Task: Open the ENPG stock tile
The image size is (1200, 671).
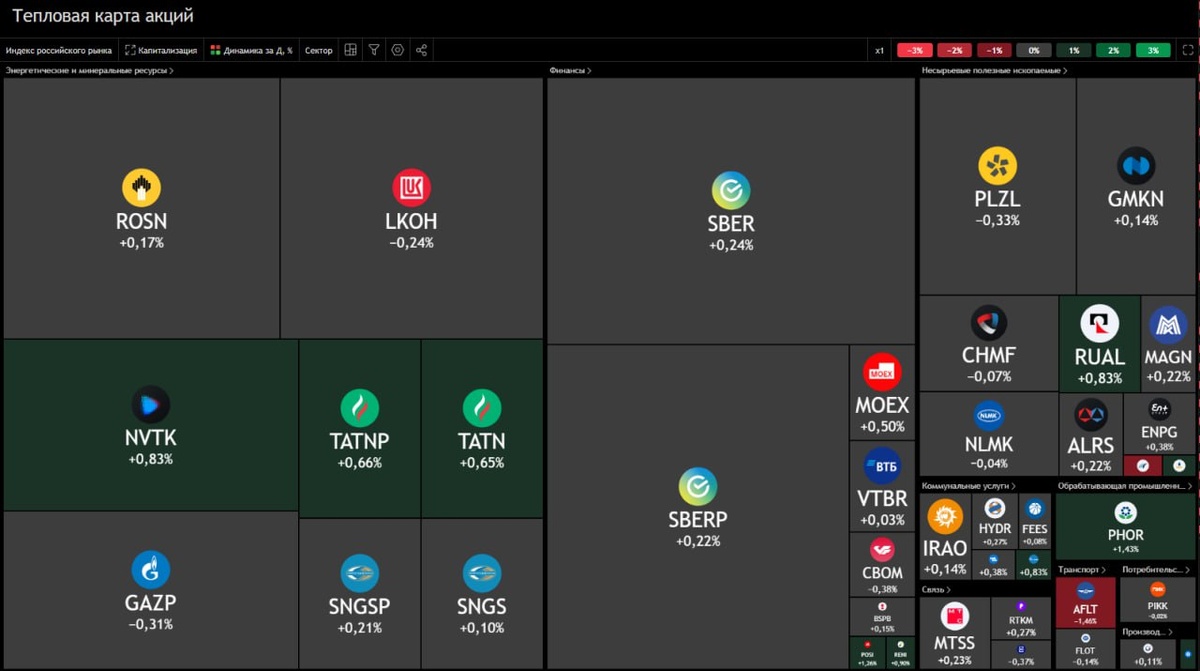Action: tap(1159, 424)
